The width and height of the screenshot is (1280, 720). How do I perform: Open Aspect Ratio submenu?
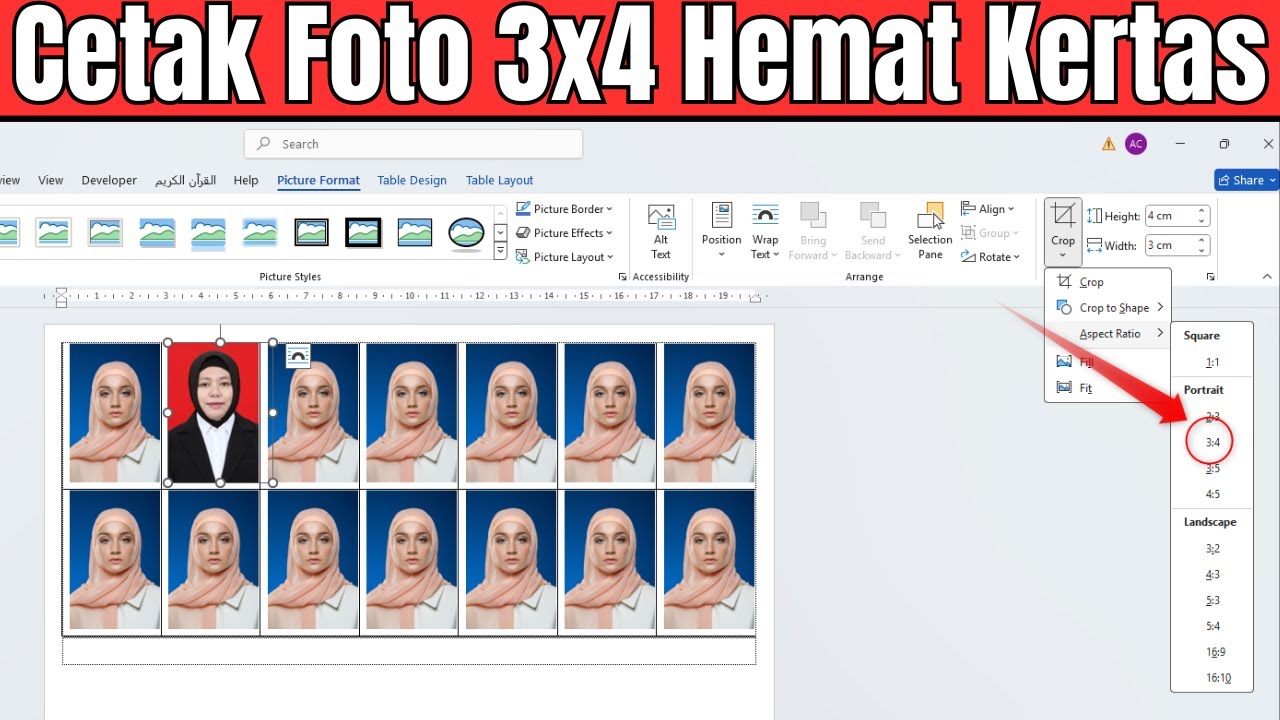pyautogui.click(x=1107, y=334)
